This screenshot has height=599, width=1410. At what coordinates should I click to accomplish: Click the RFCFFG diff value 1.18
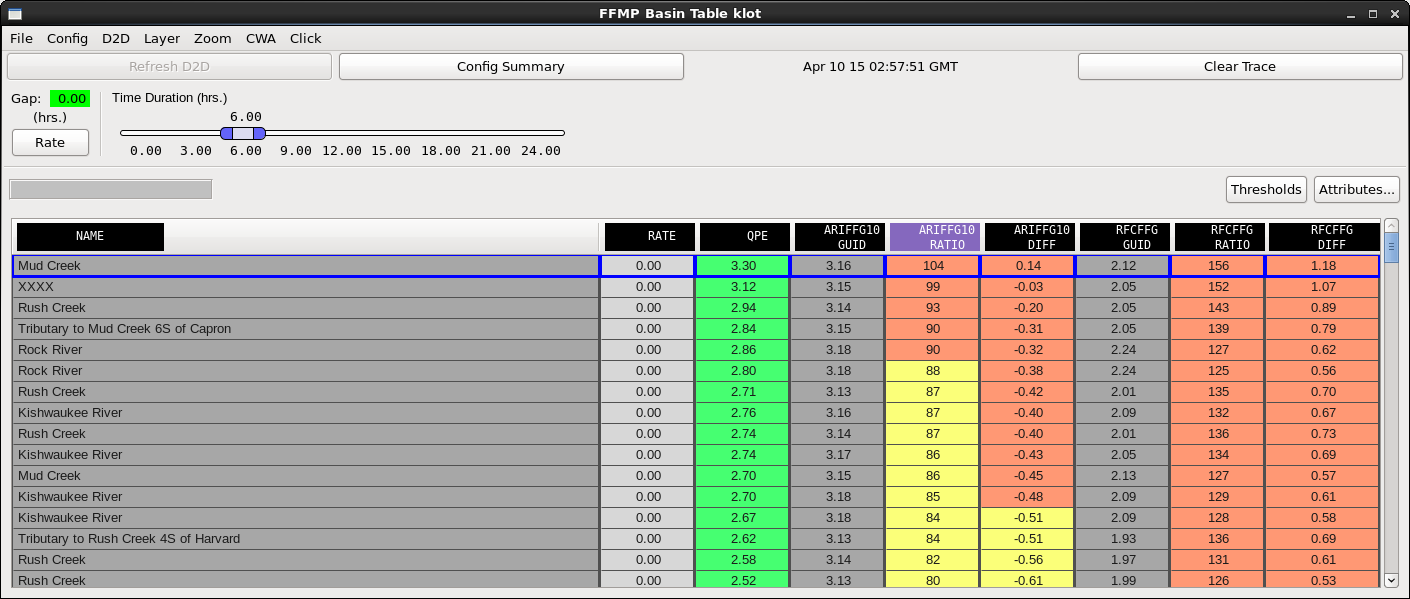pos(1323,266)
